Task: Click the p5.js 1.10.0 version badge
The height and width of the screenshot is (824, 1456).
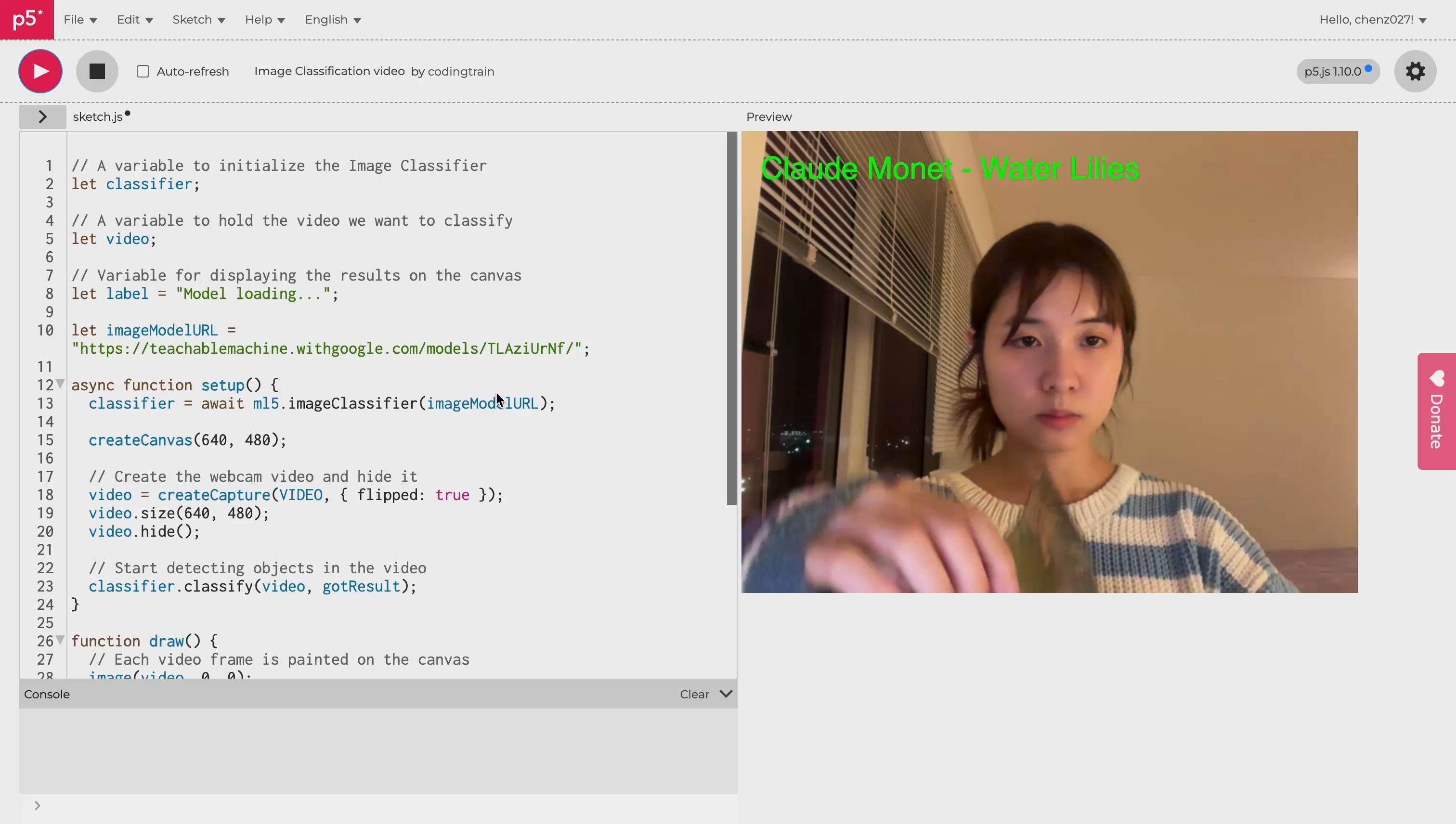Action: tap(1337, 71)
